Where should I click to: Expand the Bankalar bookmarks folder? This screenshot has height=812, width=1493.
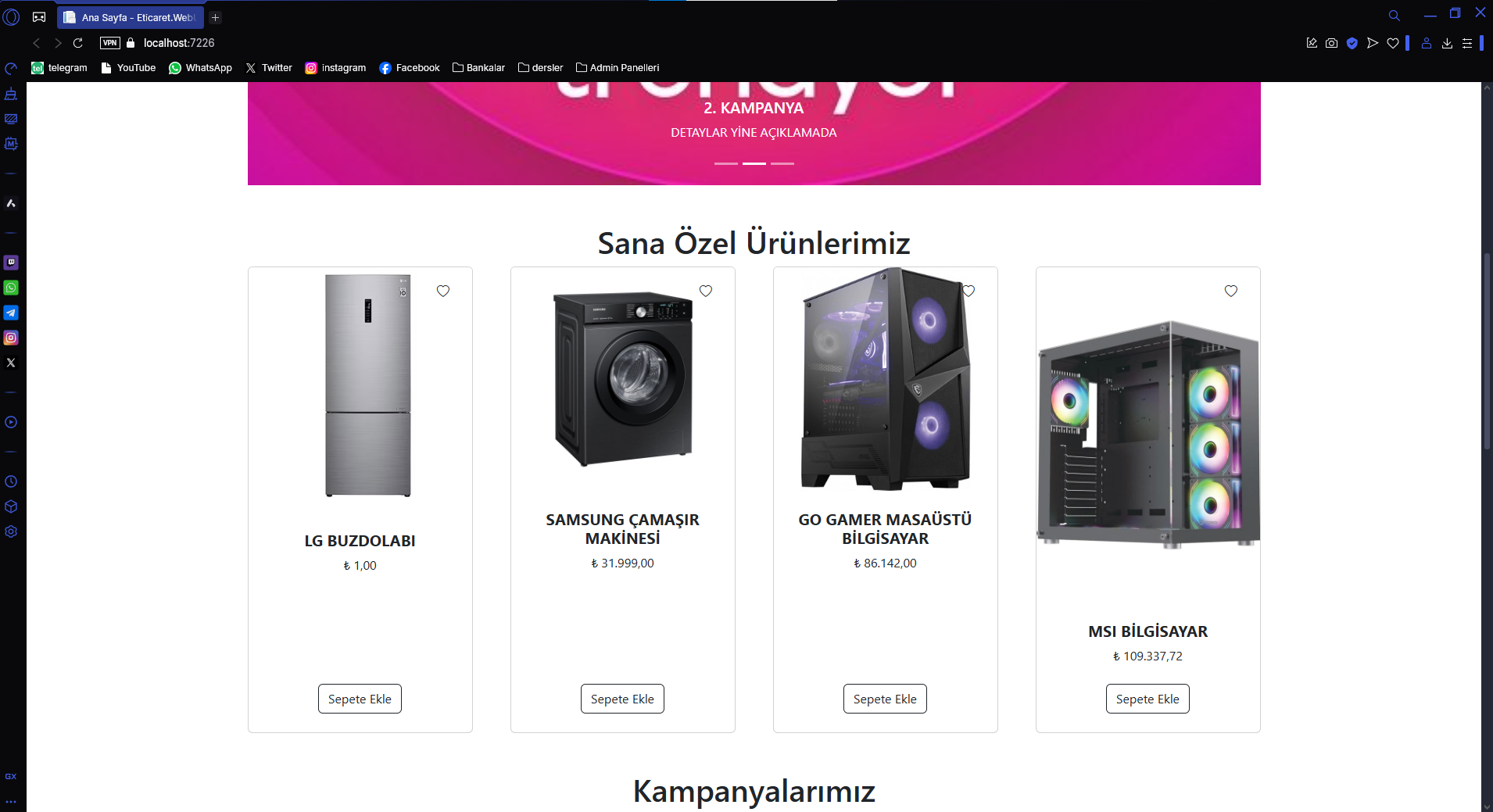pyautogui.click(x=478, y=68)
